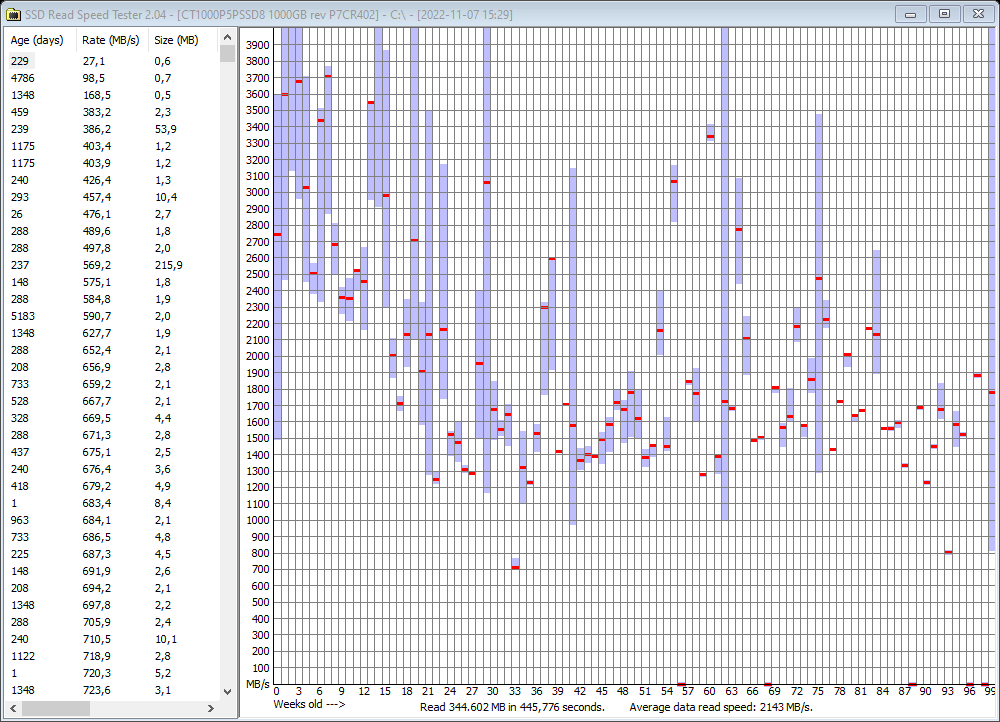The height and width of the screenshot is (722, 1000).
Task: Select the row with age 5183
Action: [112, 316]
